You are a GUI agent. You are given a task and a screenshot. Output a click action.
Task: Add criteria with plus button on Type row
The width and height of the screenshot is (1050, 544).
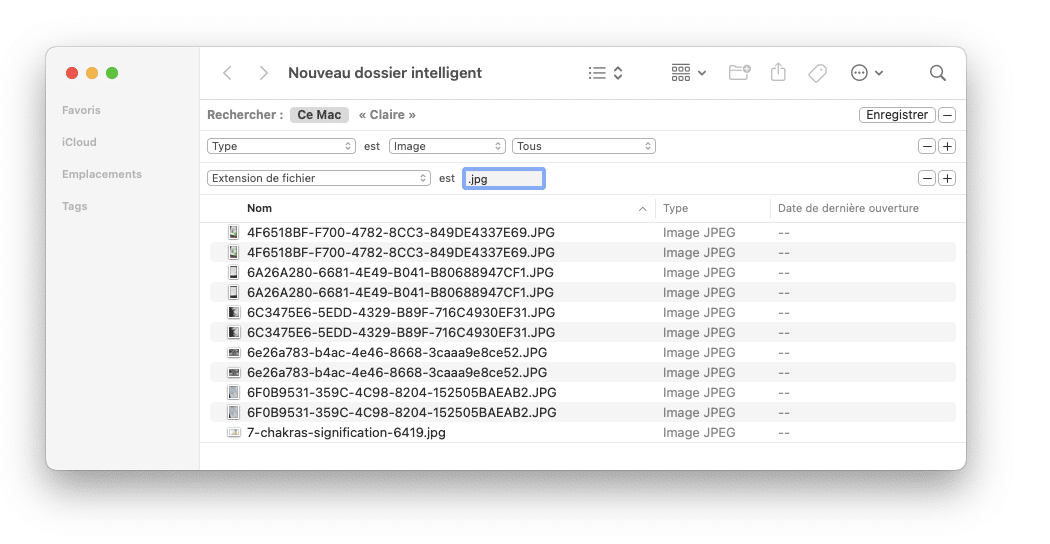click(947, 146)
